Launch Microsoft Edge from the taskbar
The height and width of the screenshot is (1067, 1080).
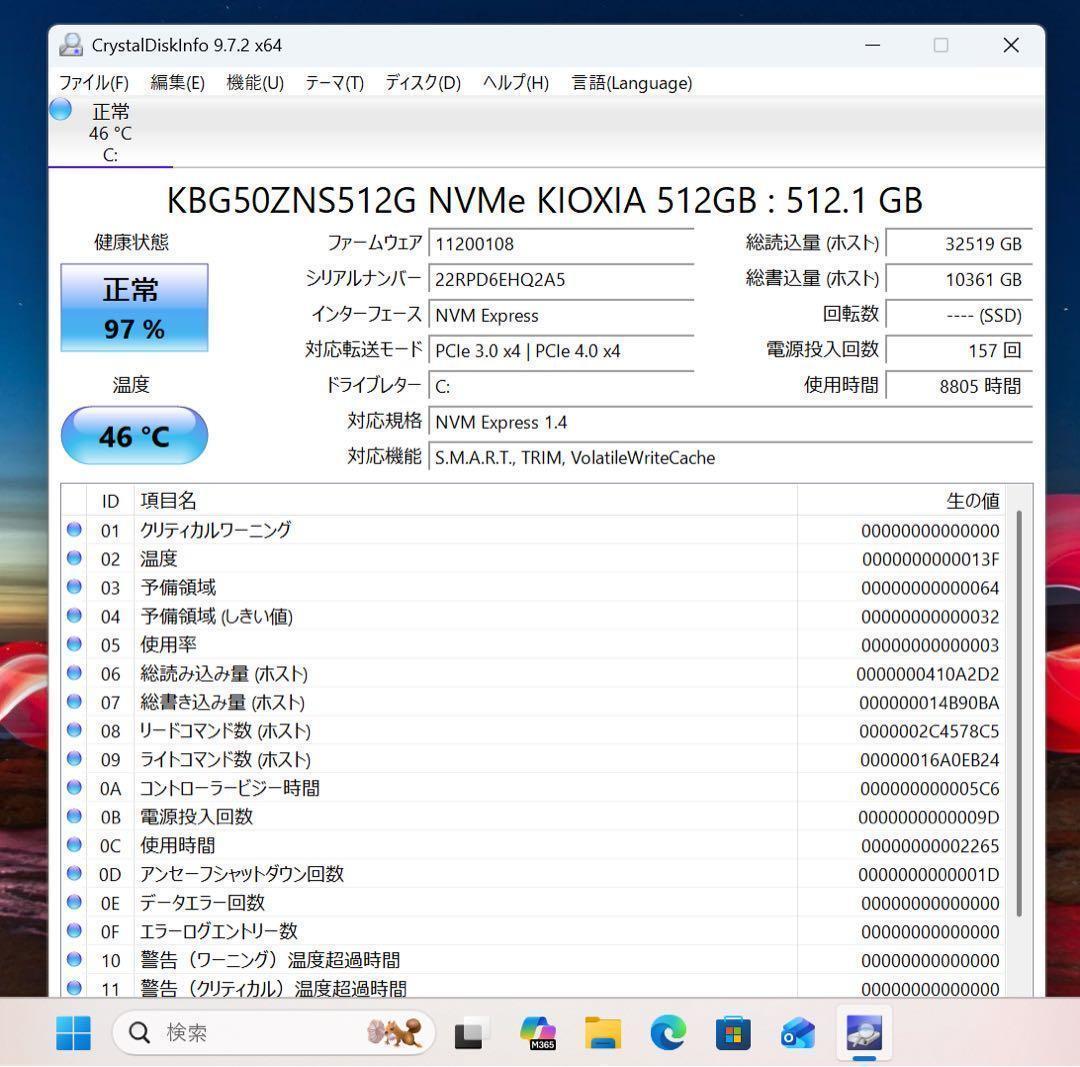click(667, 1032)
